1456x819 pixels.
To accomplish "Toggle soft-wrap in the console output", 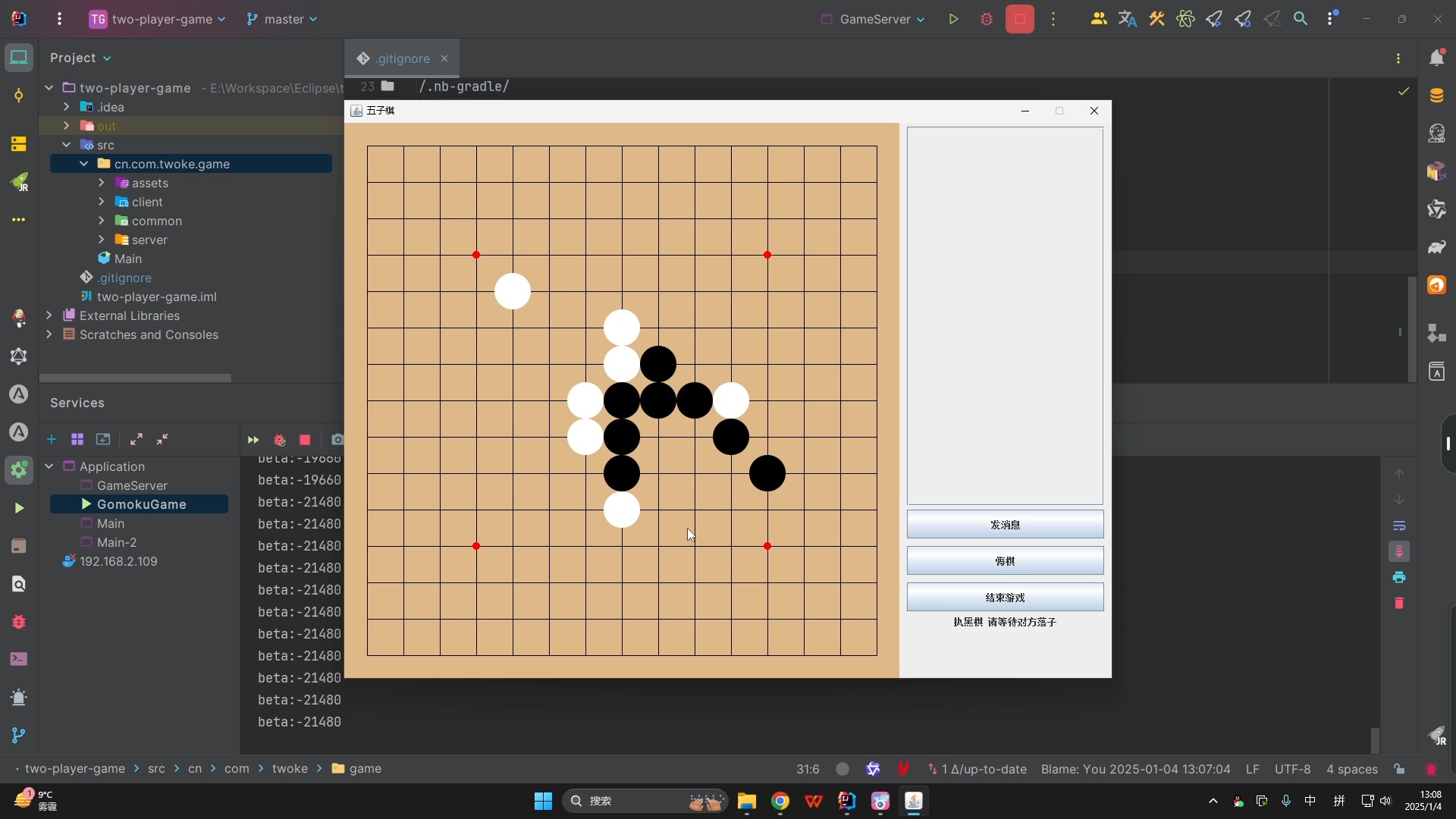I will [1399, 526].
